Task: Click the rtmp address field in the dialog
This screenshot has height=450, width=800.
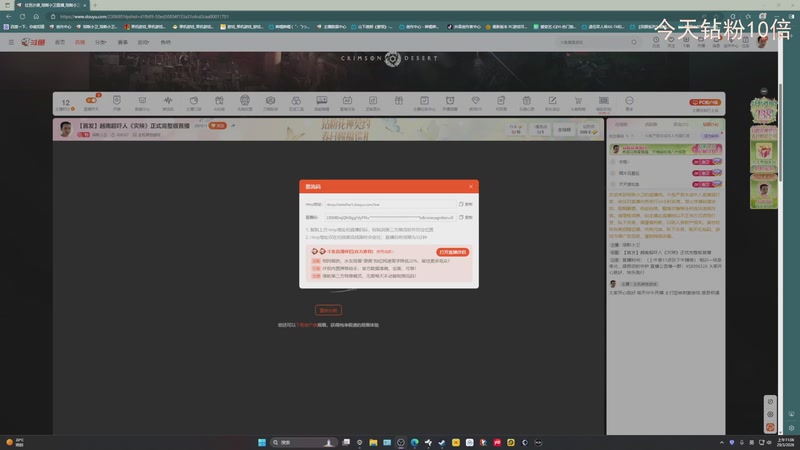Action: click(390, 204)
